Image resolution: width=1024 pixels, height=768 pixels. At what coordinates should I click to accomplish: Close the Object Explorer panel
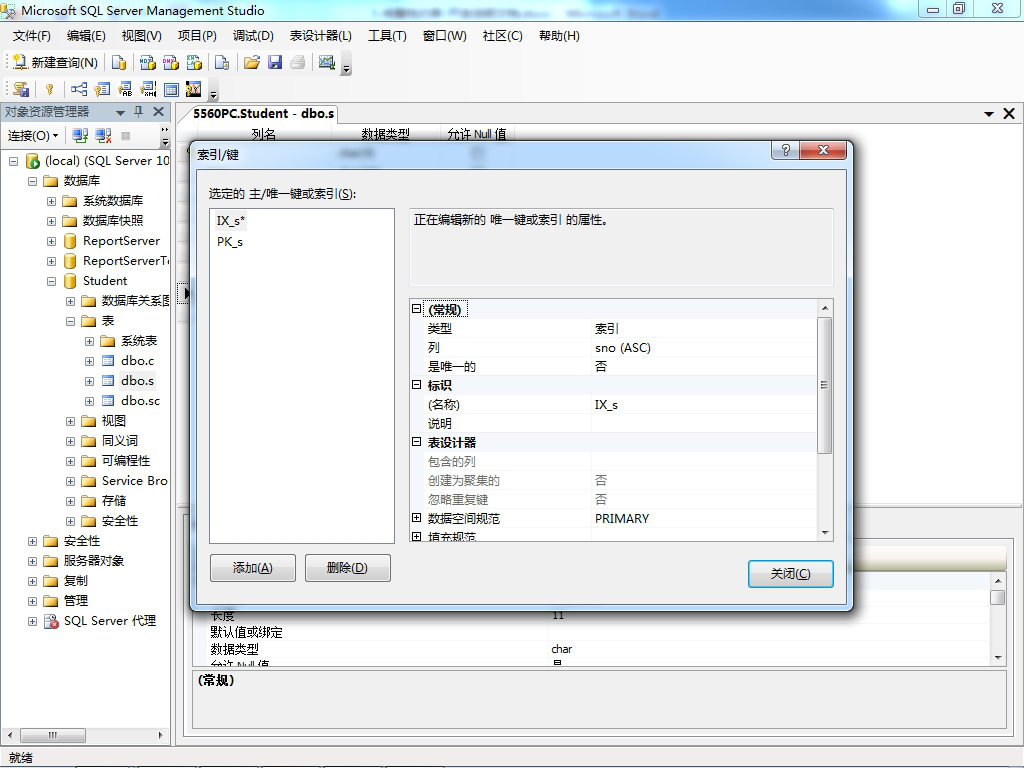tap(158, 112)
